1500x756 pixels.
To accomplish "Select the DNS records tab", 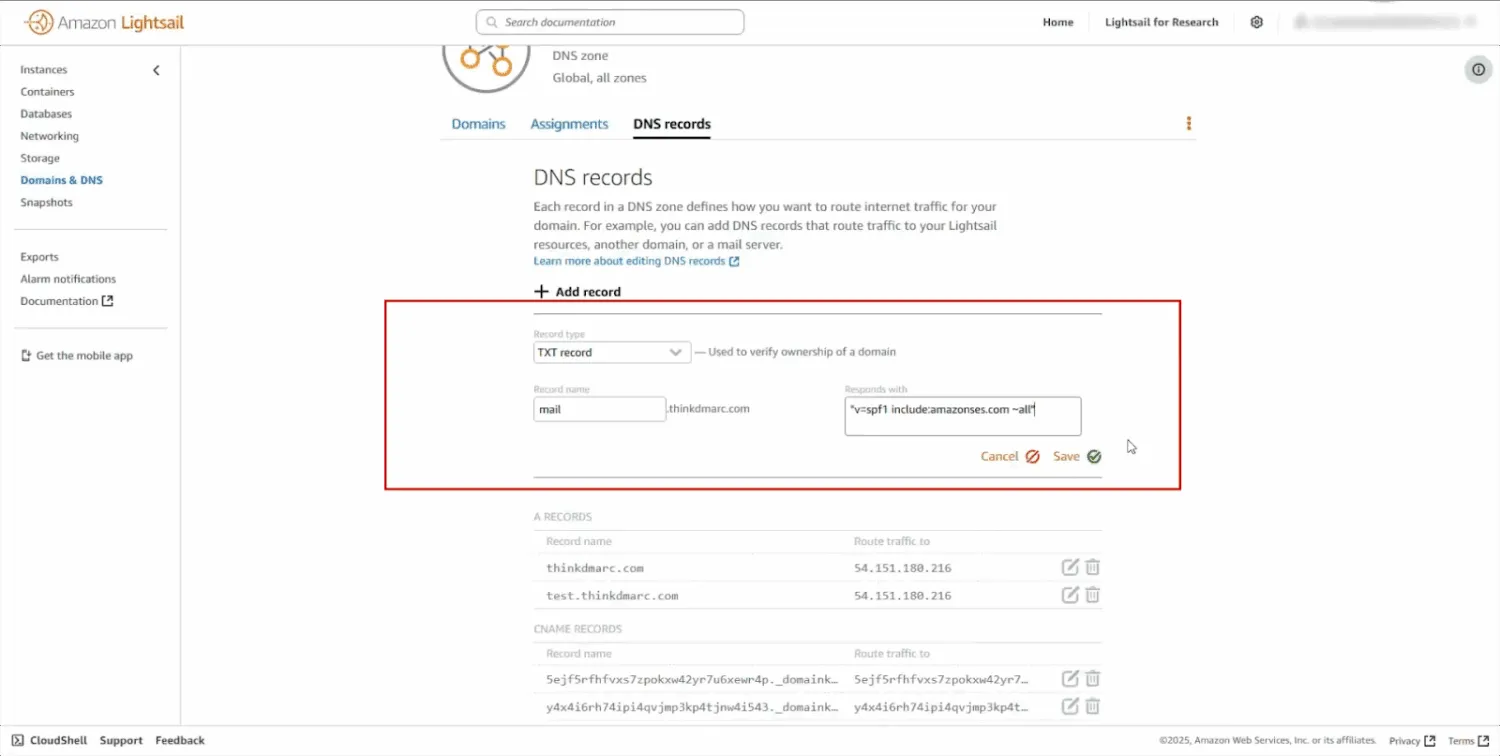I will (672, 124).
